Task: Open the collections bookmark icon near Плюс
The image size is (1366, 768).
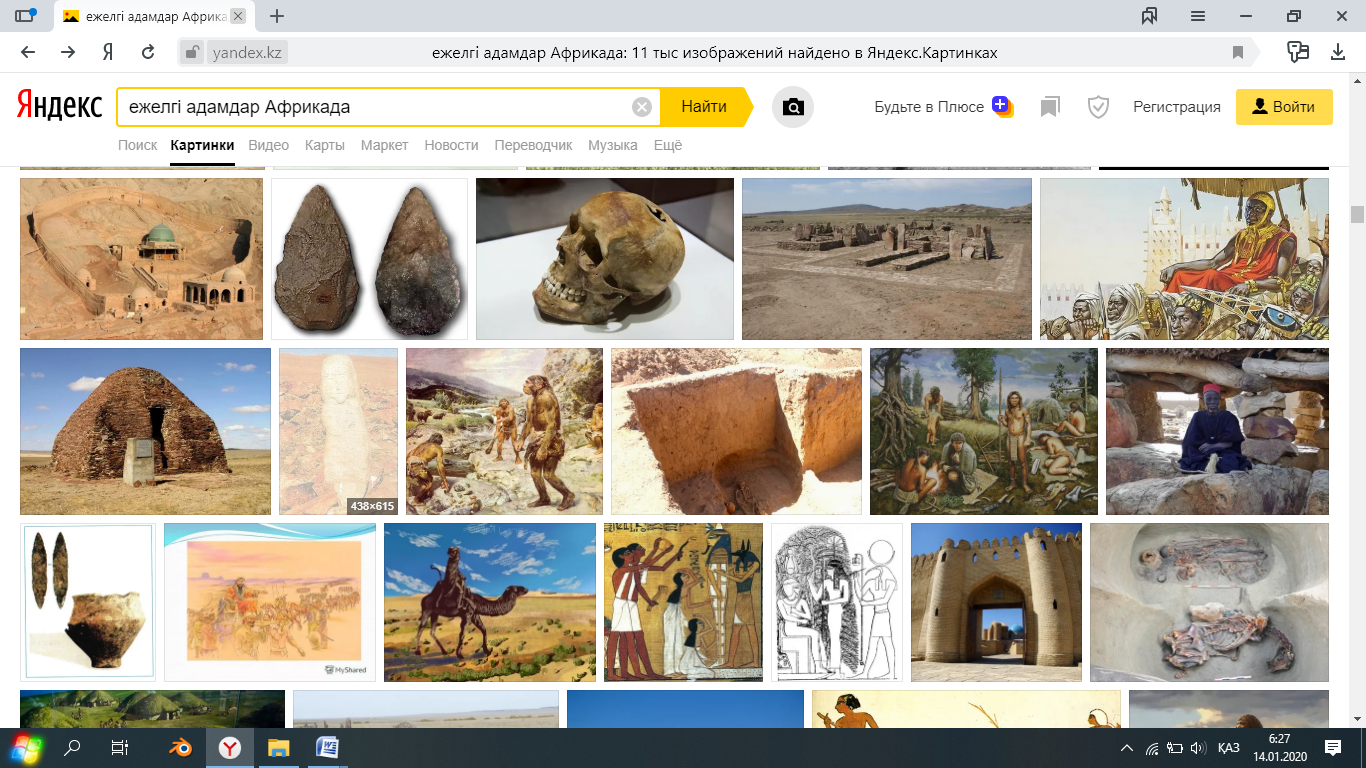Action: click(x=1049, y=107)
